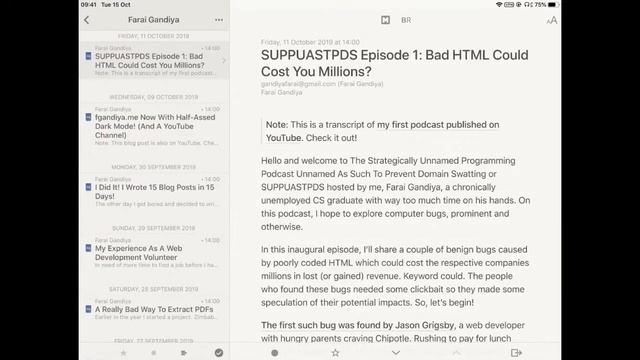The image size is (640, 360).
Task: Tap the Friday, 11 October 2019 date header
Action: click(153, 36)
